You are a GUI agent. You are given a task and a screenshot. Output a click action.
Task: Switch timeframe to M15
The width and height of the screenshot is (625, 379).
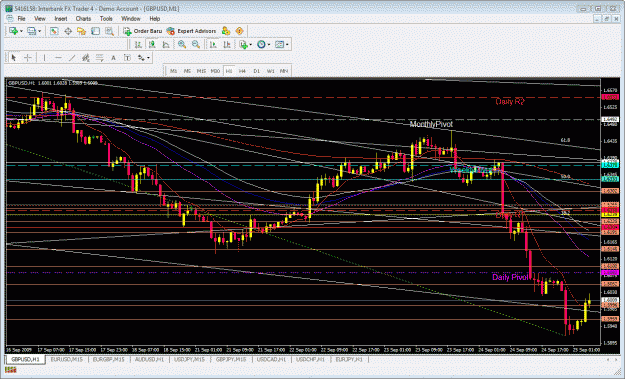tap(201, 71)
